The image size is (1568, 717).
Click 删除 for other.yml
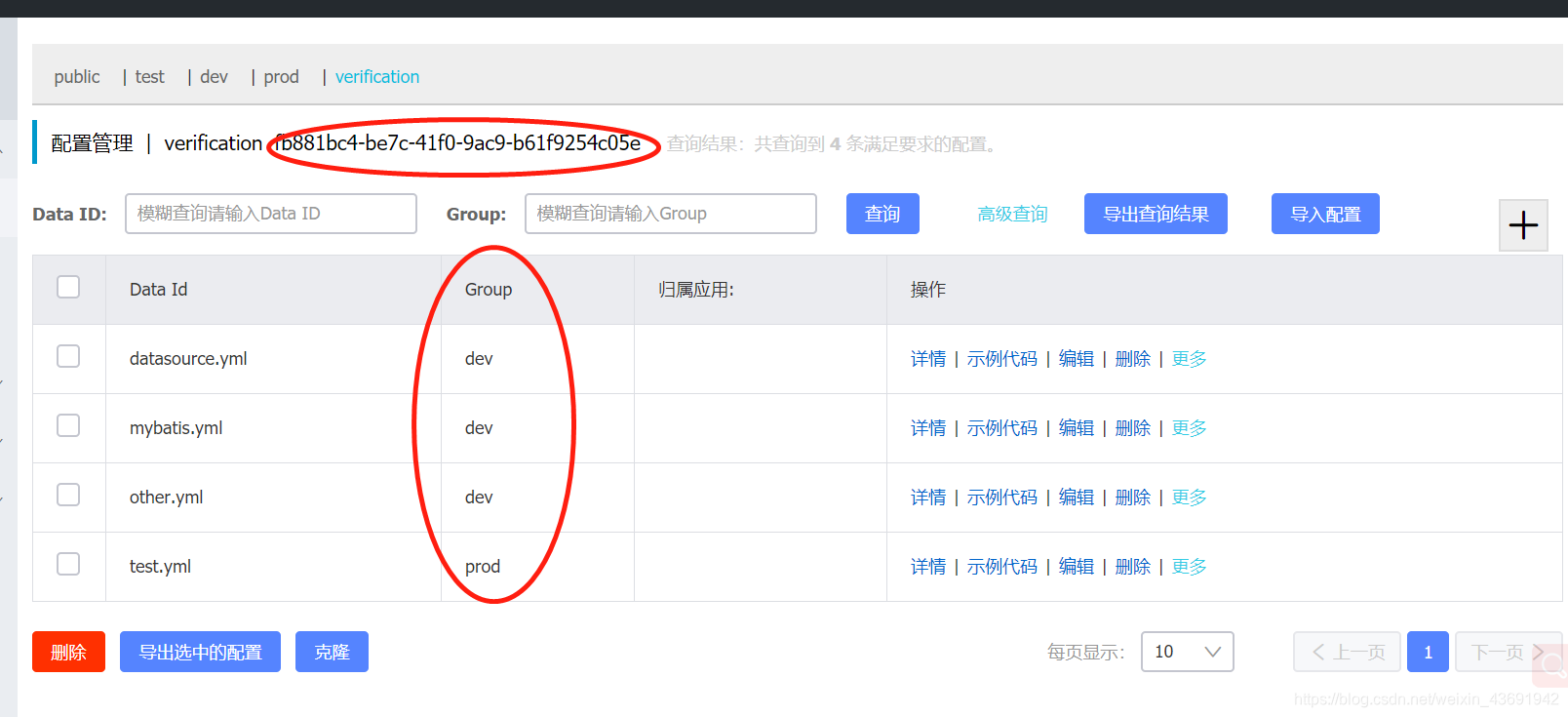coord(1133,498)
